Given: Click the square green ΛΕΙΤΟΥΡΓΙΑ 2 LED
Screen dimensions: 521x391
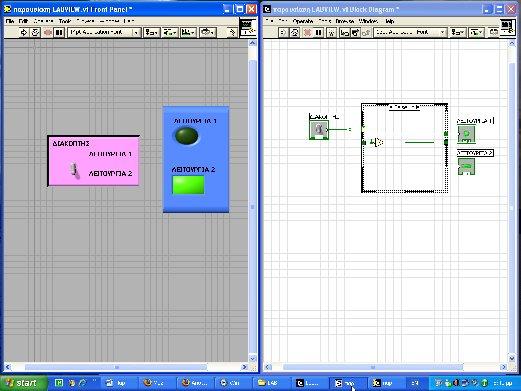Looking at the screenshot, I should click(x=188, y=185).
